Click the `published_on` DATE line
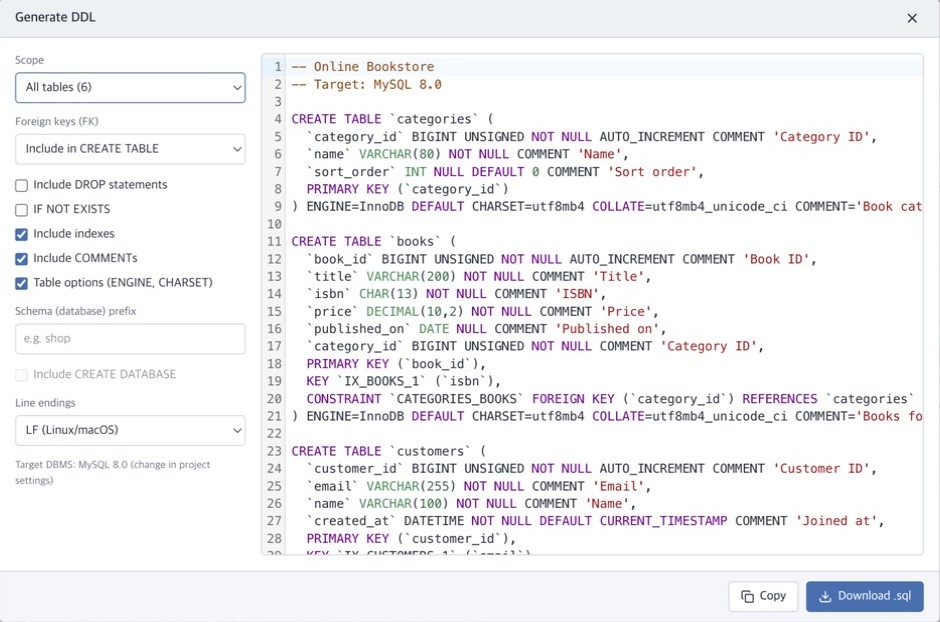 tap(486, 329)
